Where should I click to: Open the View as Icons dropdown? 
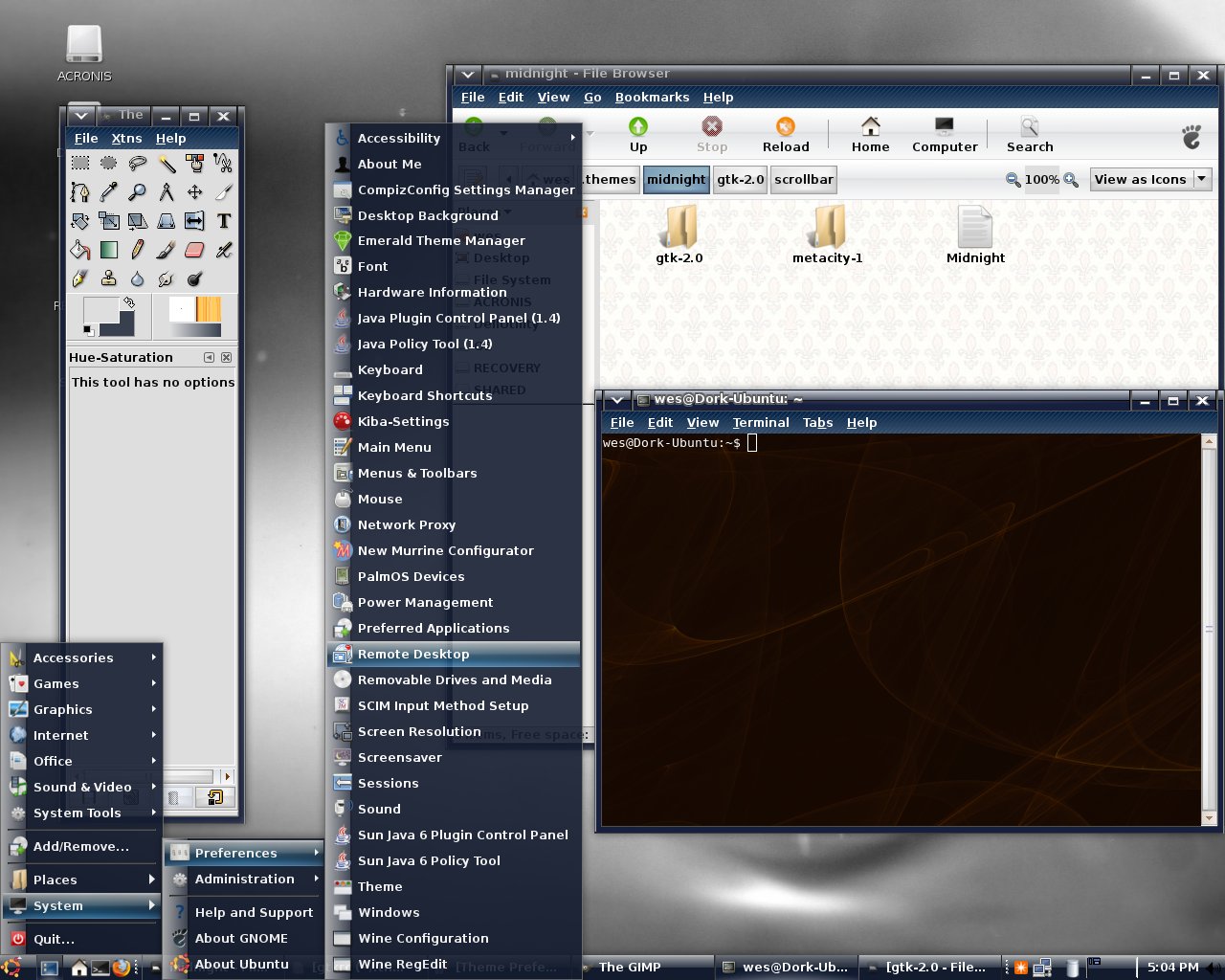click(x=1150, y=179)
